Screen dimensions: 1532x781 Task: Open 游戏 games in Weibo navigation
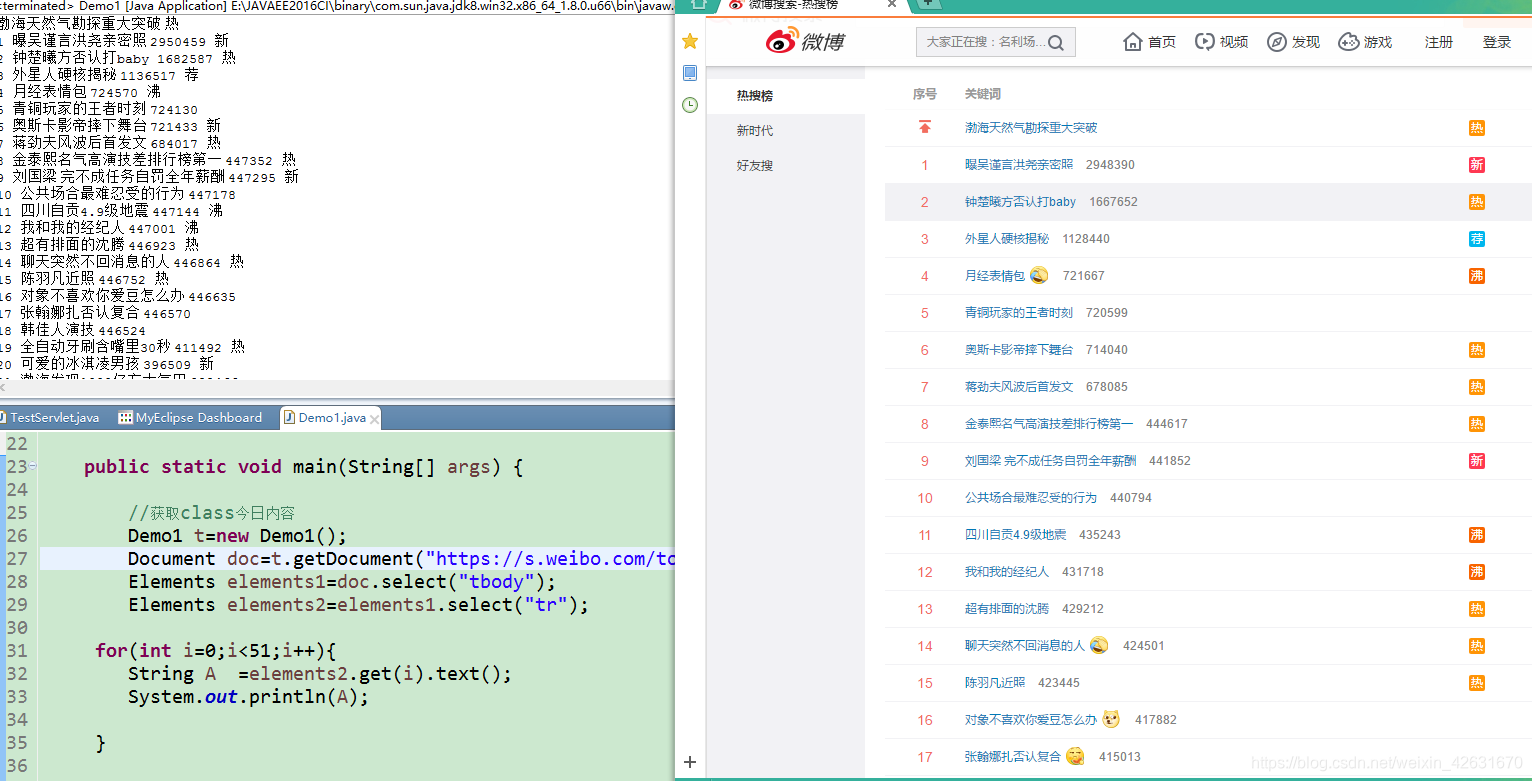click(x=1365, y=42)
